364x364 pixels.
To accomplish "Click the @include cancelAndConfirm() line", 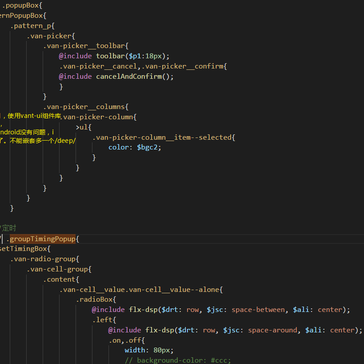I will (x=117, y=76).
